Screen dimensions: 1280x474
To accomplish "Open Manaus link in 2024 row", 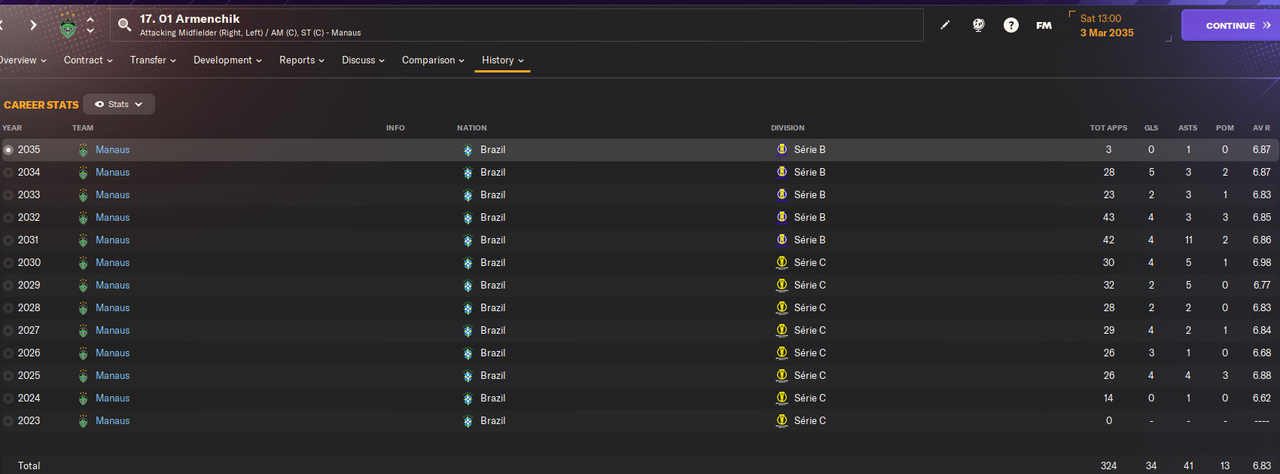I will pos(112,398).
